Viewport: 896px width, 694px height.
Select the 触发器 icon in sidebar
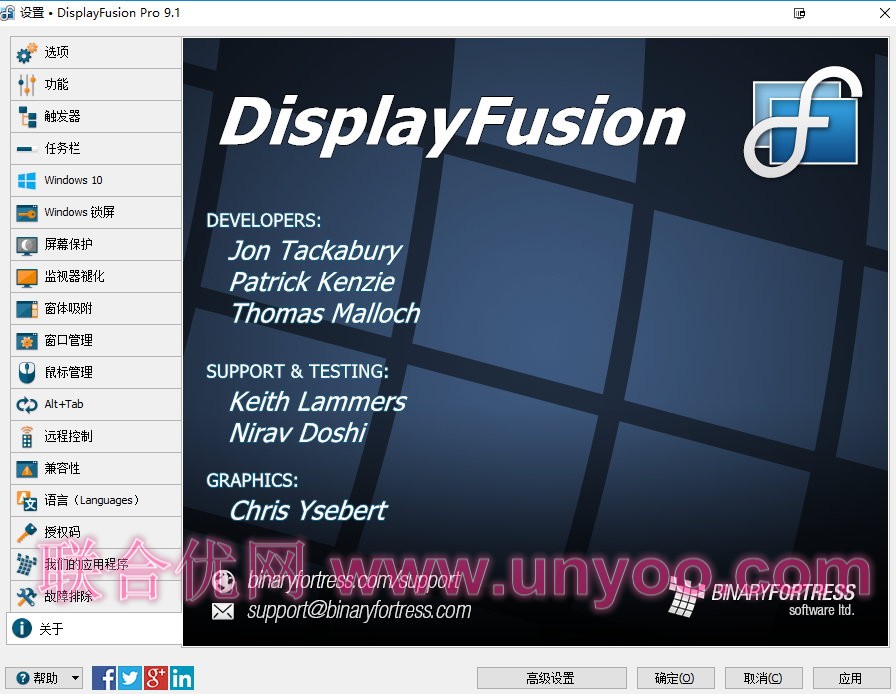pos(26,117)
